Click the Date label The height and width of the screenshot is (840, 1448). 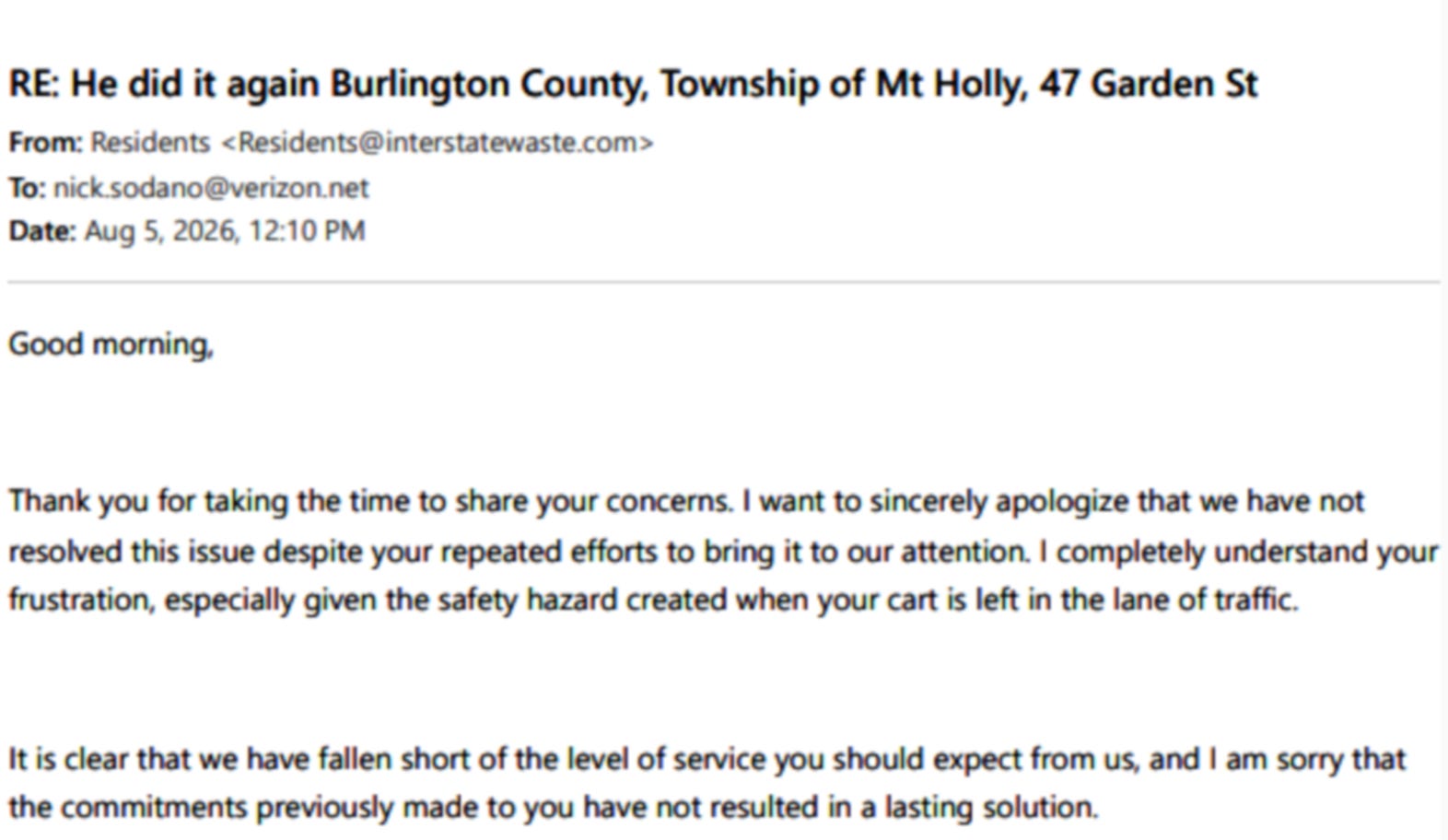point(42,230)
